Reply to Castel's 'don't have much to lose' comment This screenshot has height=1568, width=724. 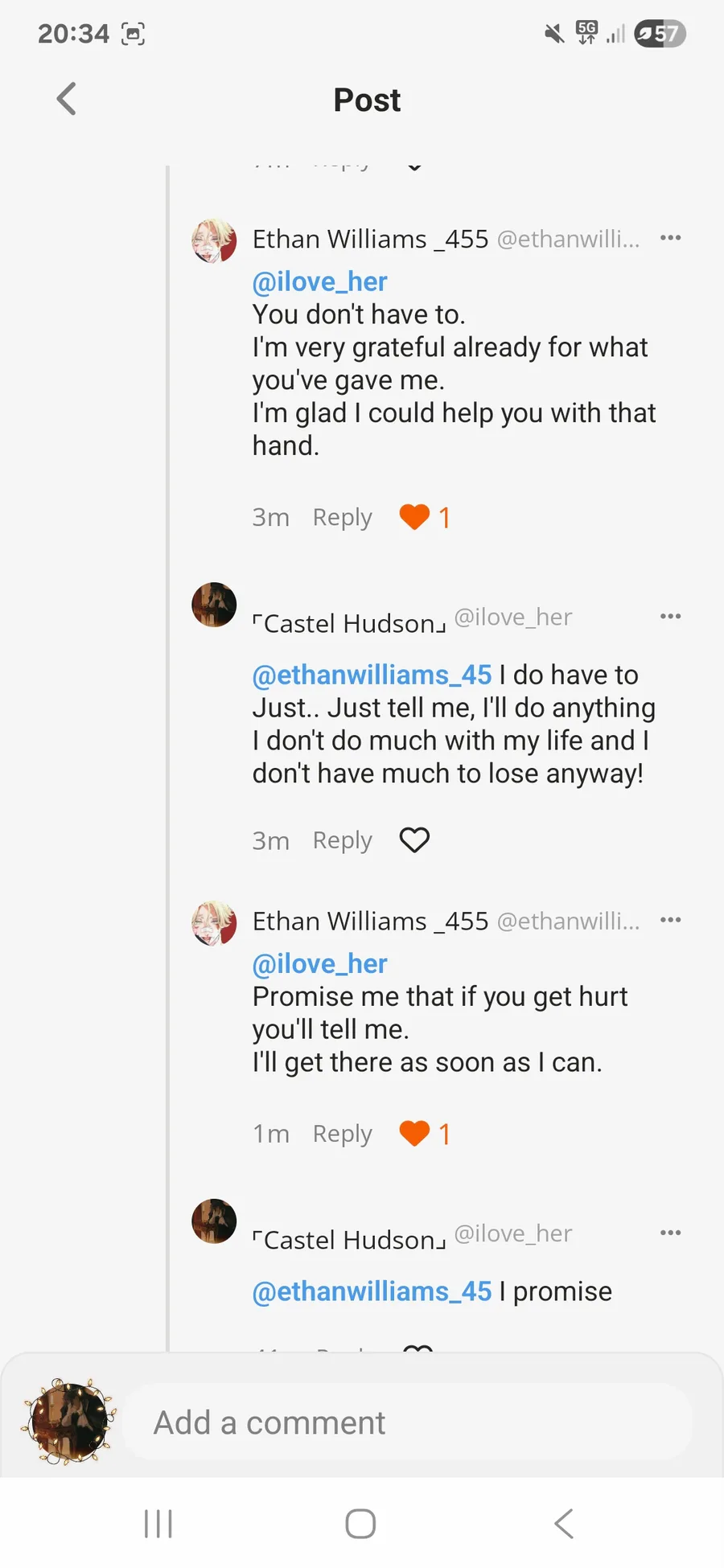click(342, 840)
